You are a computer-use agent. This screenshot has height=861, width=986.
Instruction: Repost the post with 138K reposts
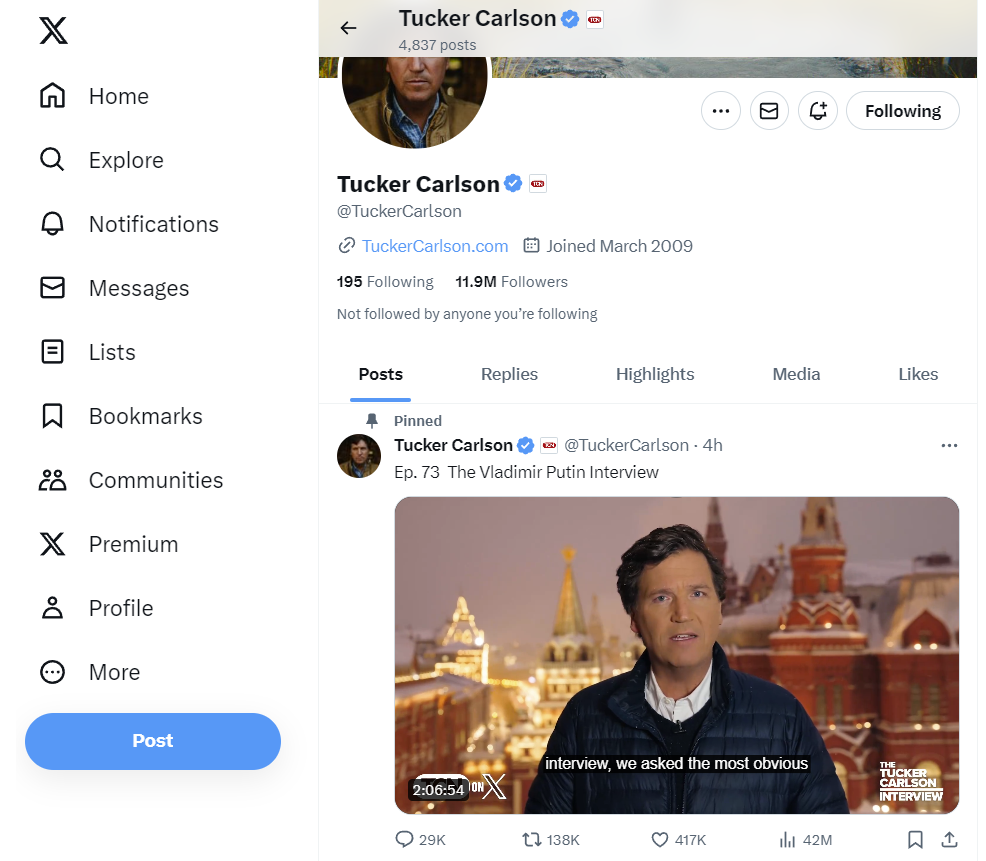click(551, 840)
